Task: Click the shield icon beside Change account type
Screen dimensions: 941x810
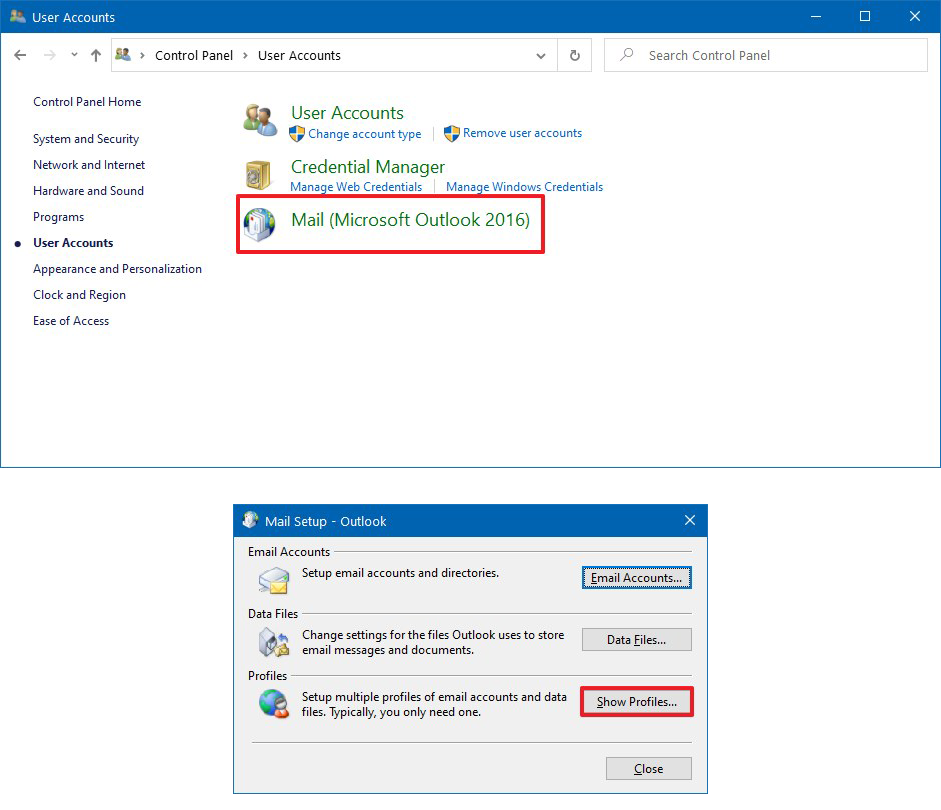Action: 297,134
